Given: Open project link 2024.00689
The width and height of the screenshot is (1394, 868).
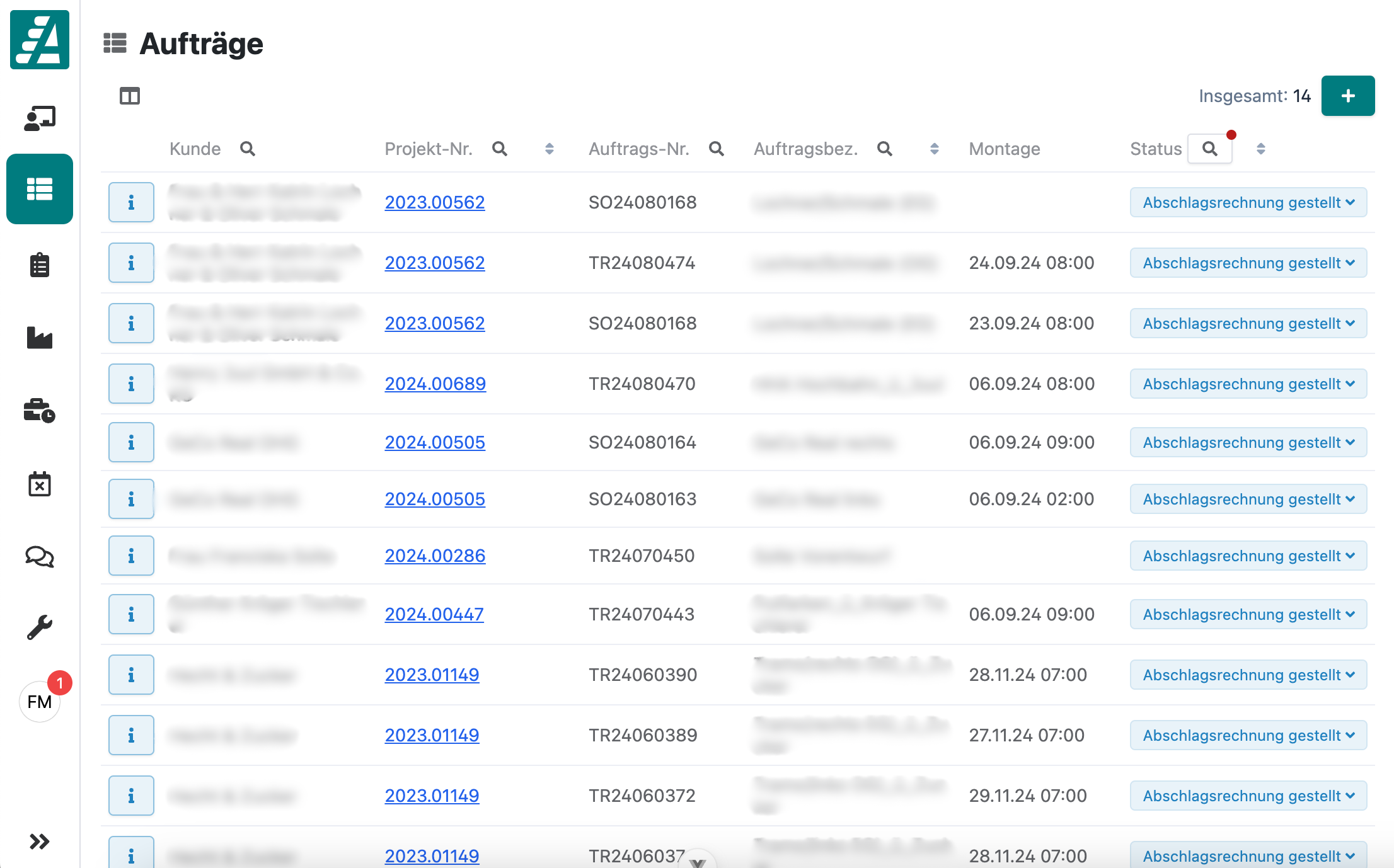Looking at the screenshot, I should pyautogui.click(x=435, y=384).
